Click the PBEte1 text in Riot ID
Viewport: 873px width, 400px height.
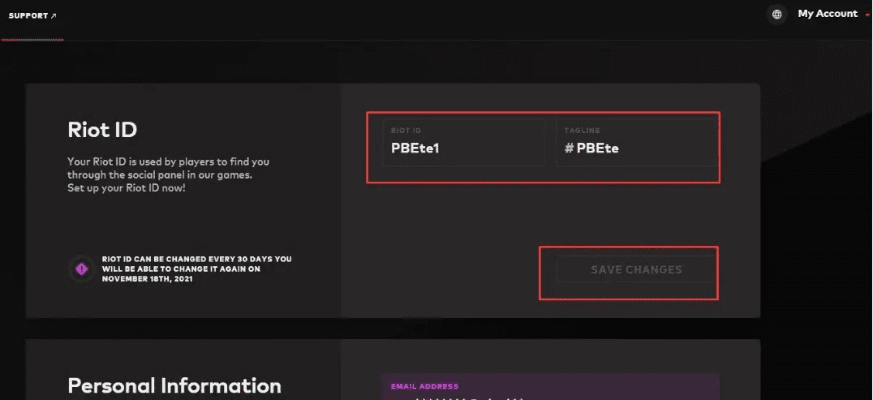coord(416,149)
